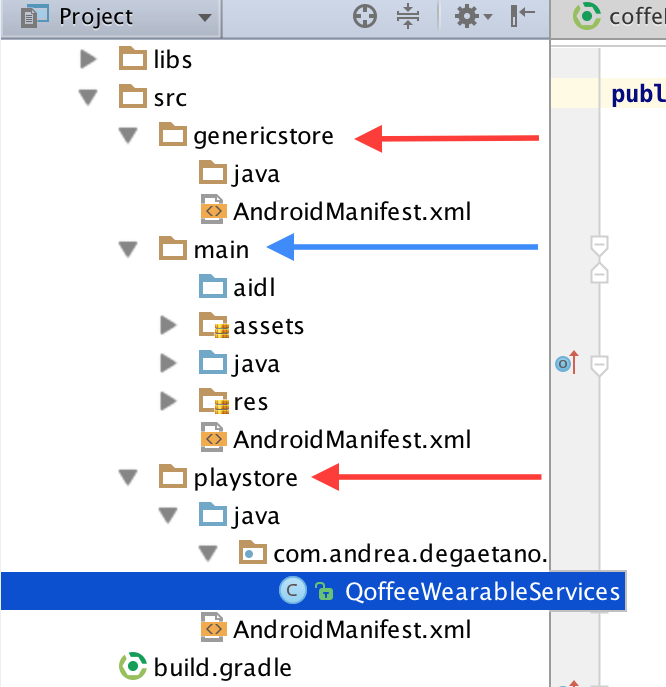Expand the java folder under main
The height and width of the screenshot is (687, 666).
pyautogui.click(x=168, y=363)
